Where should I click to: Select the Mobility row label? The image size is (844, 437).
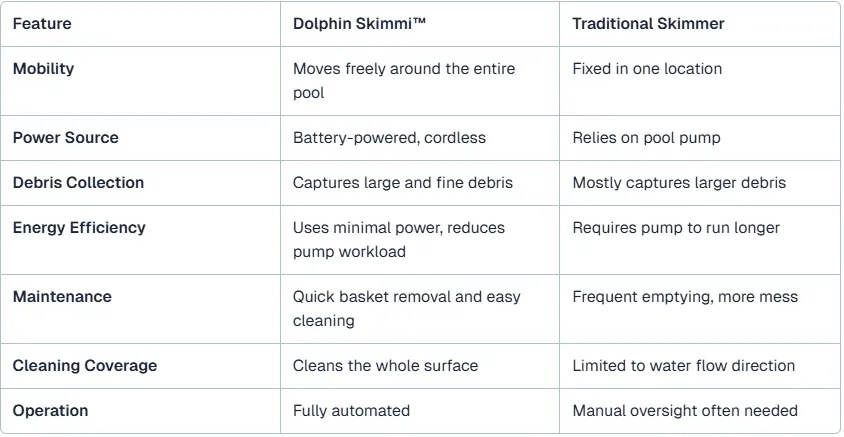pos(44,69)
